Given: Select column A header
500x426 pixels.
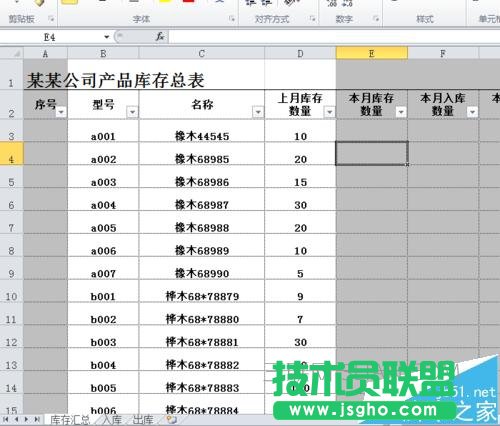Looking at the screenshot, I should [x=45, y=53].
